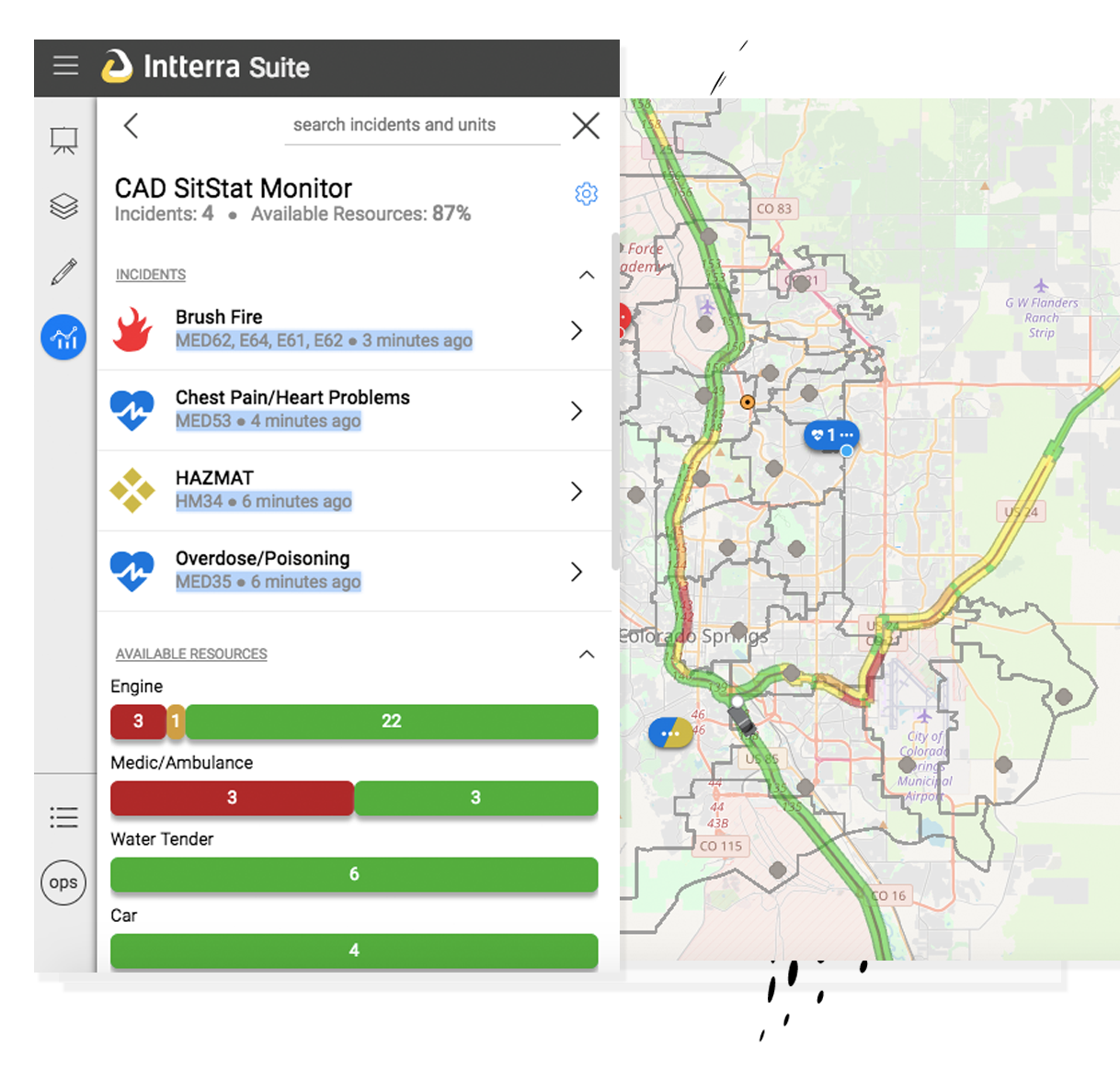Close the search panel with X
The width and height of the screenshot is (1120, 1081).
(x=586, y=126)
